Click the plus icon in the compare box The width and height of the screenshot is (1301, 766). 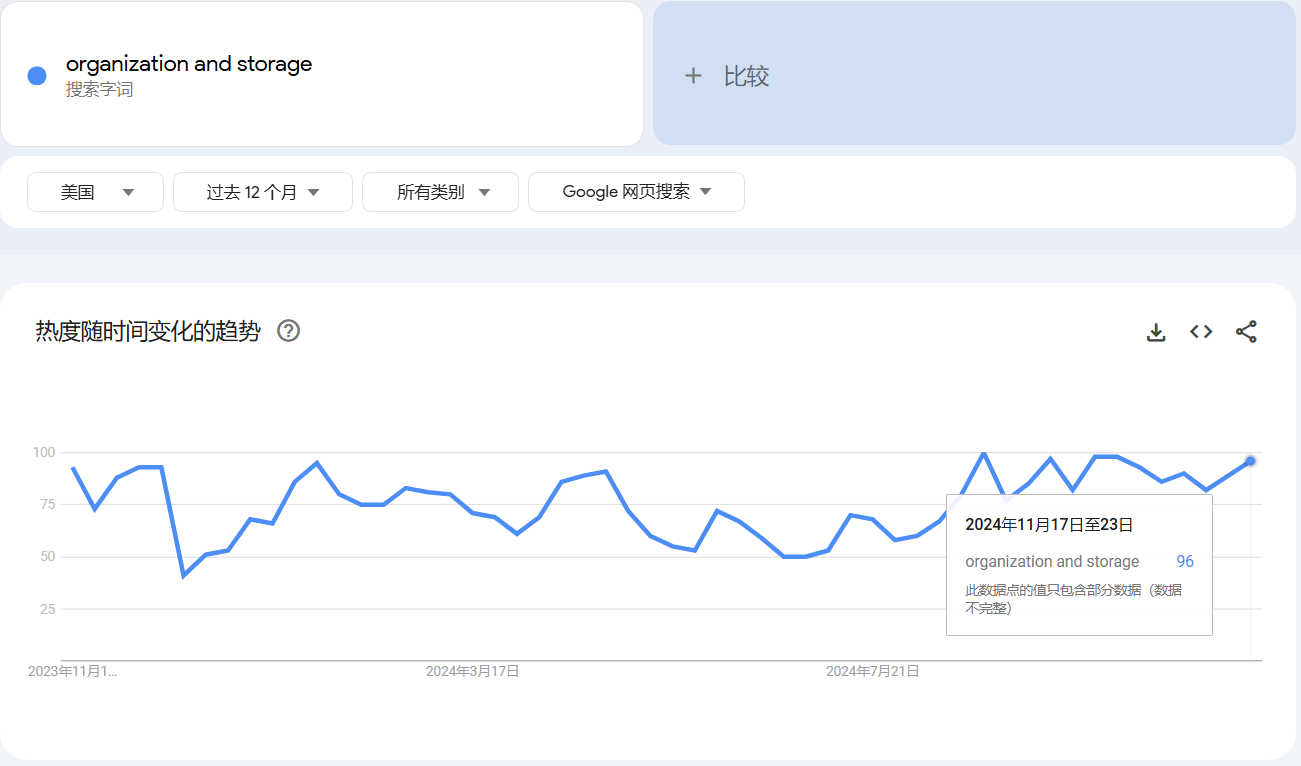693,76
